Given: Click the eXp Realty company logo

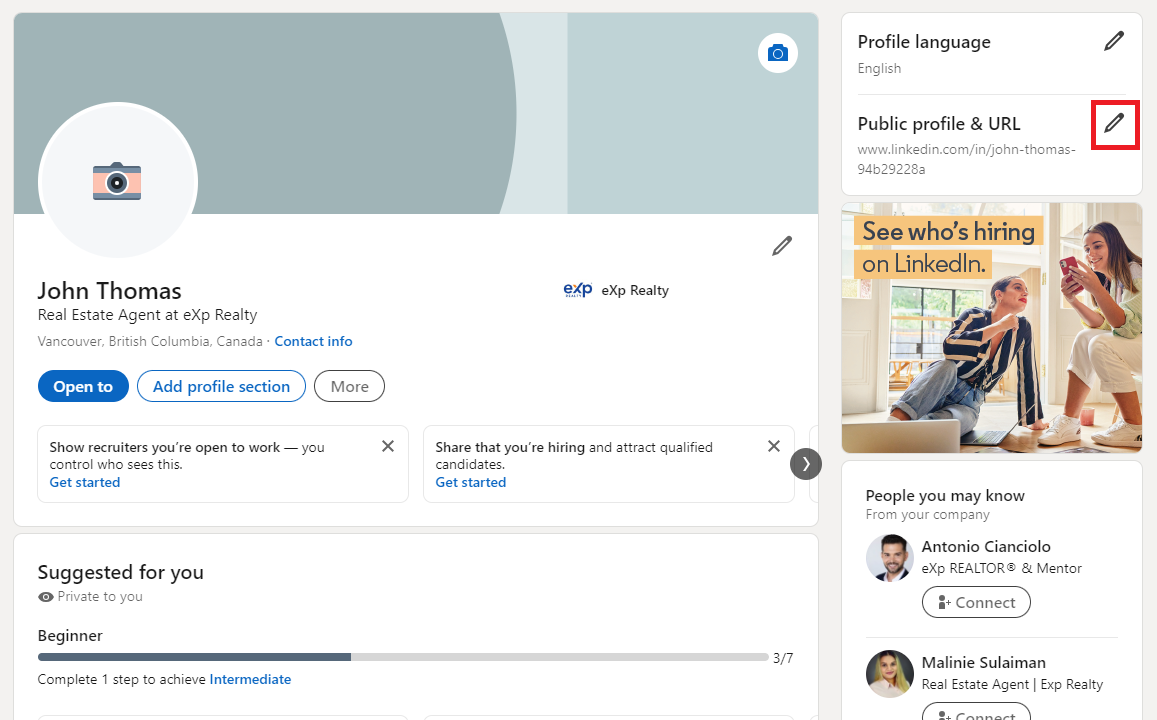Looking at the screenshot, I should (578, 290).
